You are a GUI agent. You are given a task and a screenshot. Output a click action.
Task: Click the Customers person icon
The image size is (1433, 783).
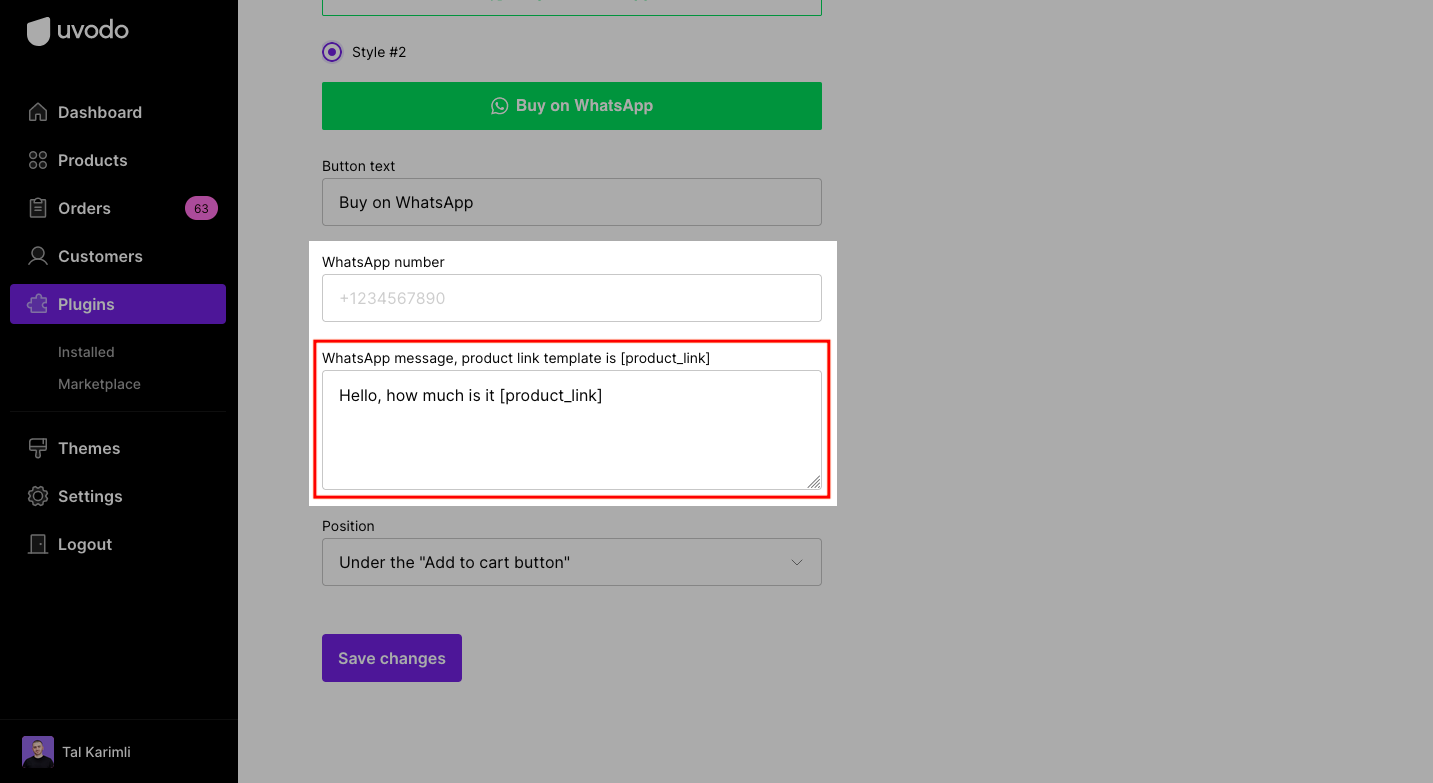38,256
